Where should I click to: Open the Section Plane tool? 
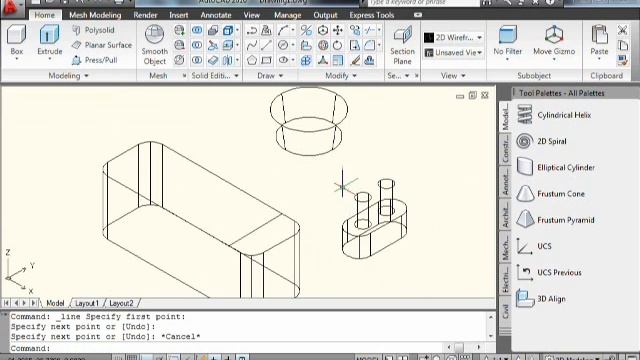coord(402,45)
